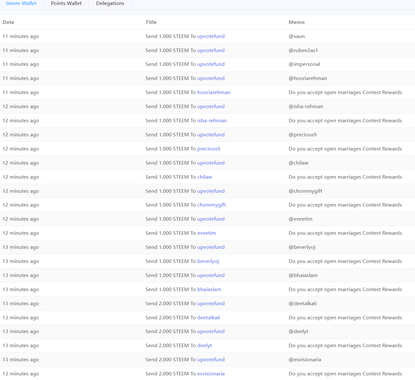The image size is (415, 380).
Task: Click upvotefund link in the @bhaiaslam memo row
Action: click(211, 275)
